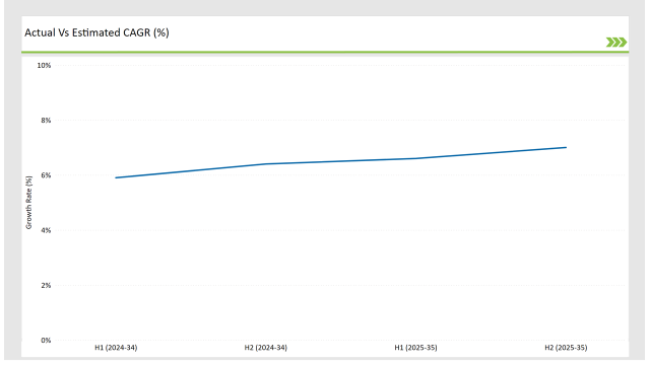The height and width of the screenshot is (365, 650).
Task: Click the '8%' y-axis label
Action: [x=46, y=120]
